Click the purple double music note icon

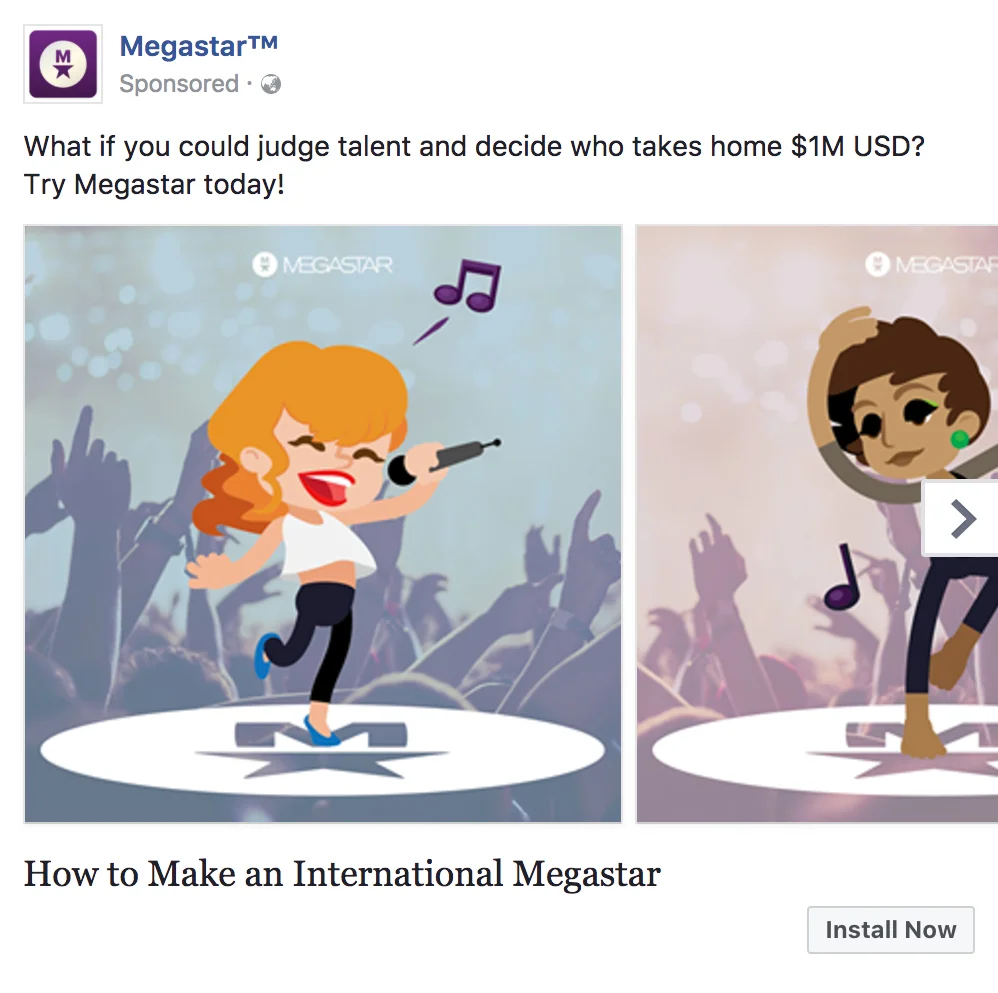[x=468, y=286]
